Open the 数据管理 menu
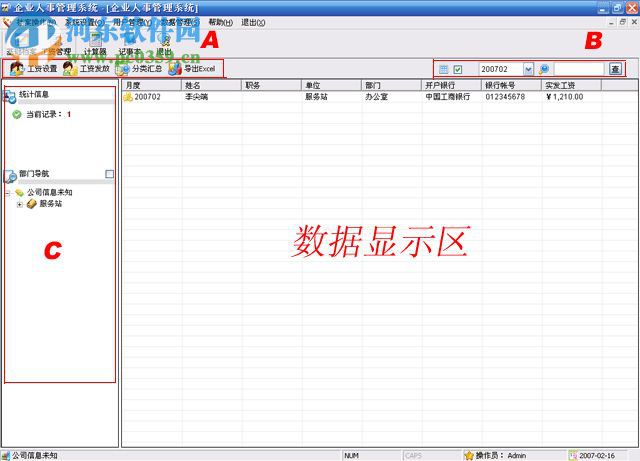640x461 pixels. [x=180, y=22]
